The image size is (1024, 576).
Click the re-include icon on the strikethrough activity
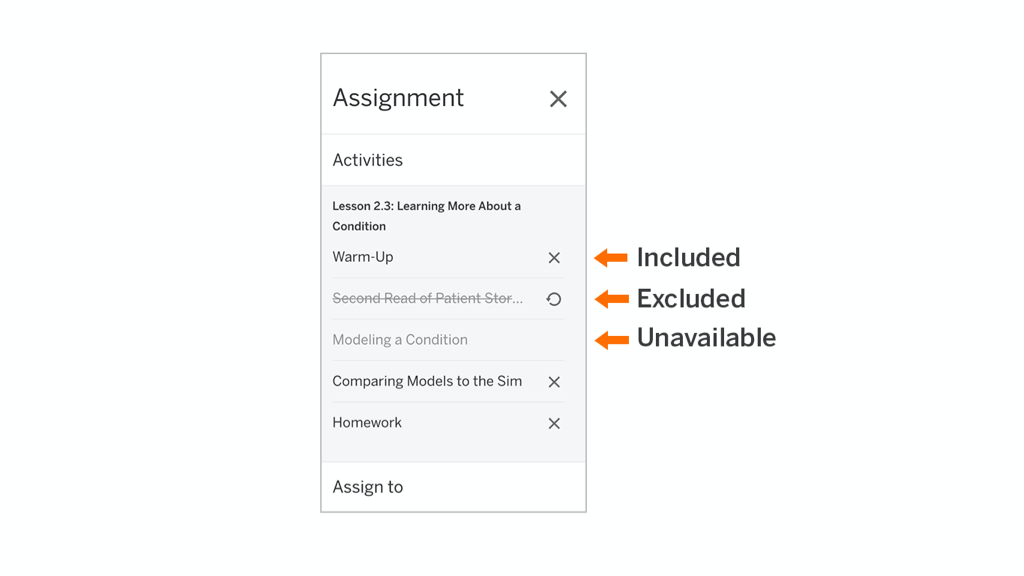click(554, 298)
